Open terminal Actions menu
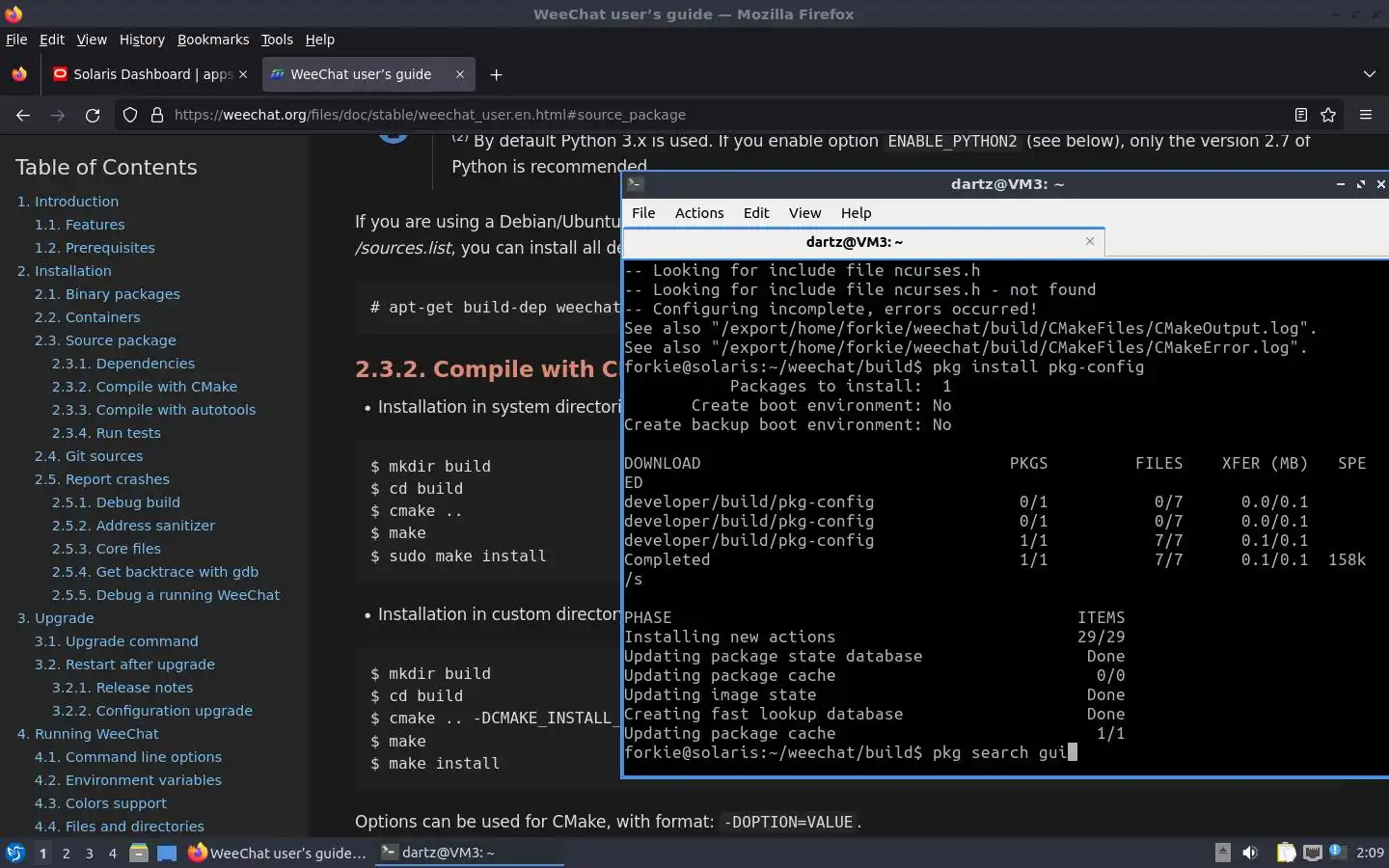Image resolution: width=1389 pixels, height=868 pixels. 699,213
